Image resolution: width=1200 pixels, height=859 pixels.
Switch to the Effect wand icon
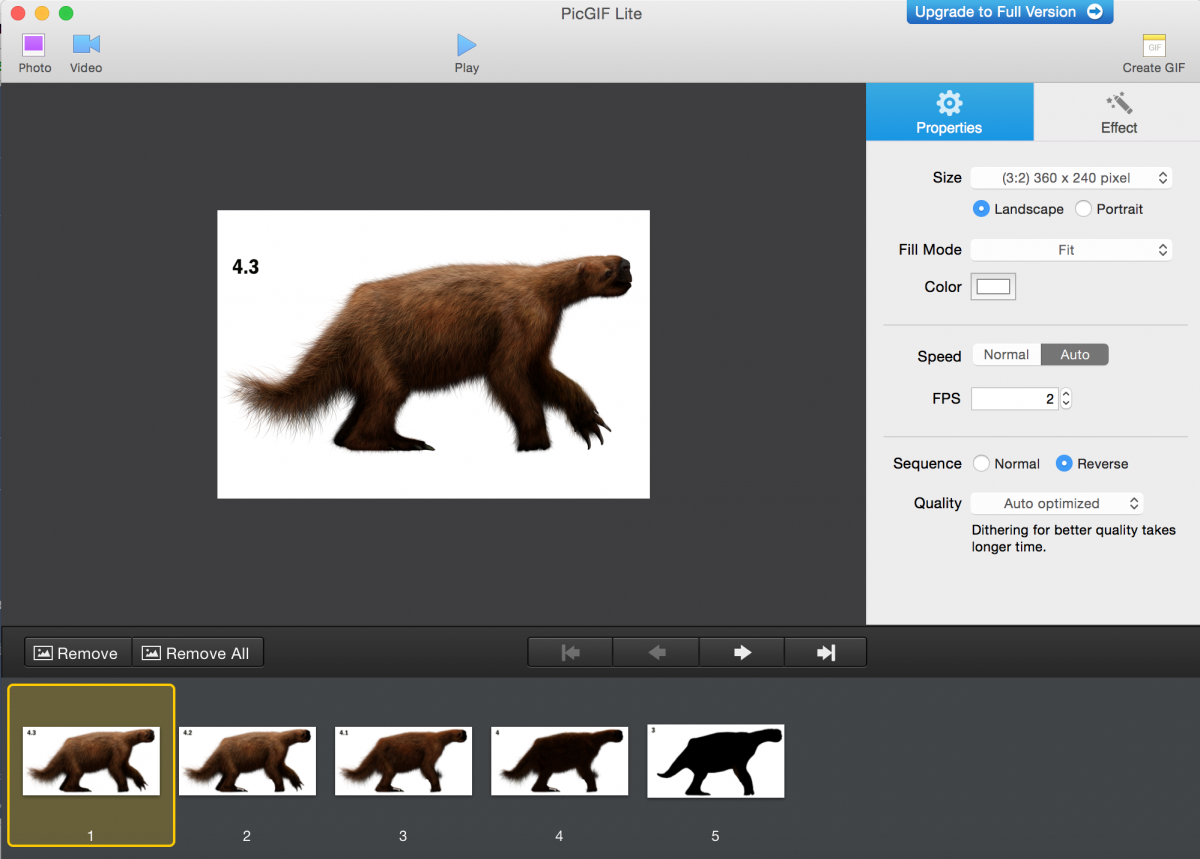coord(1118,105)
